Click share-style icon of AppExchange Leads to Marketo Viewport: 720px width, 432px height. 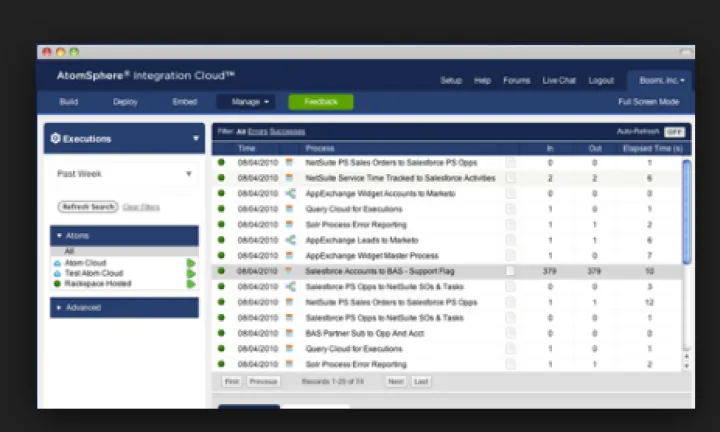click(x=290, y=240)
